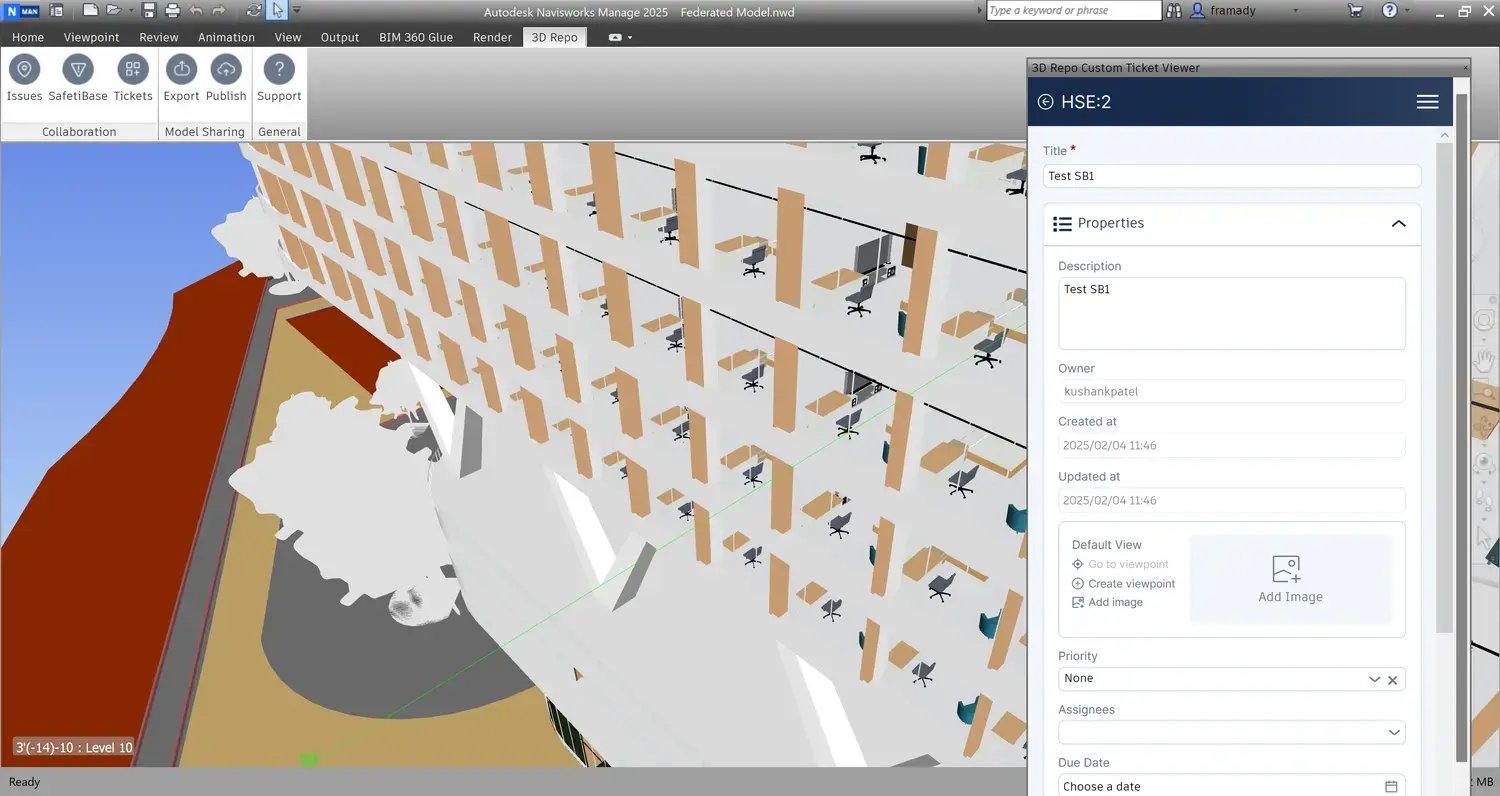Open the Output ribbon tab
Screen dimensions: 1500x796
coord(340,37)
